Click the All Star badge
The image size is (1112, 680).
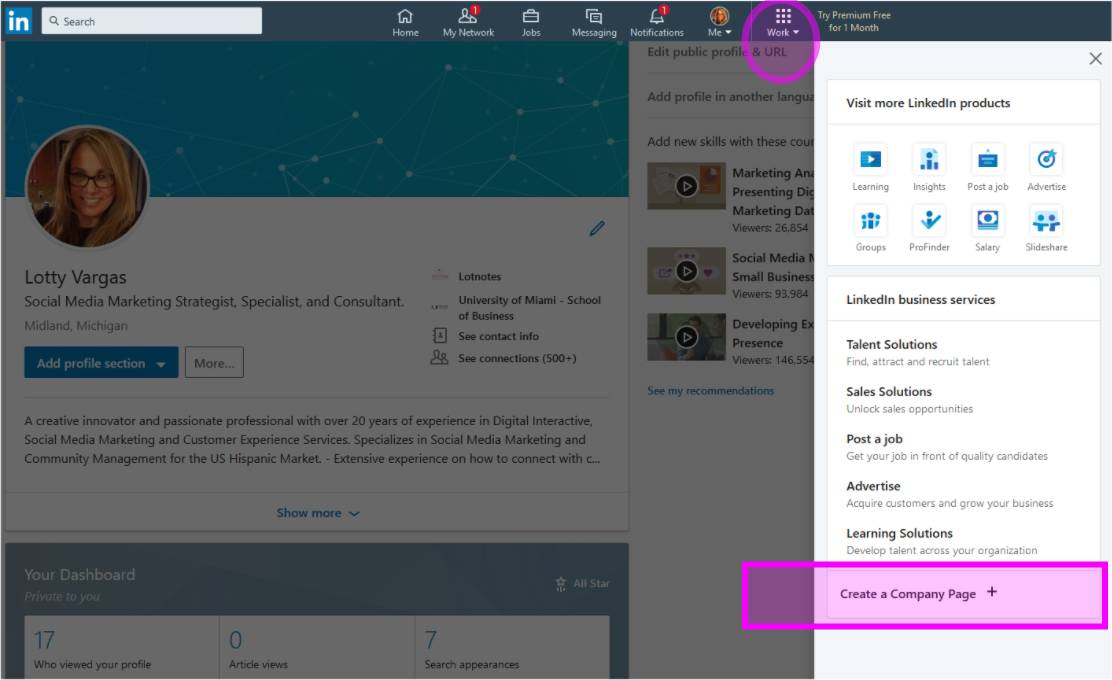click(582, 583)
